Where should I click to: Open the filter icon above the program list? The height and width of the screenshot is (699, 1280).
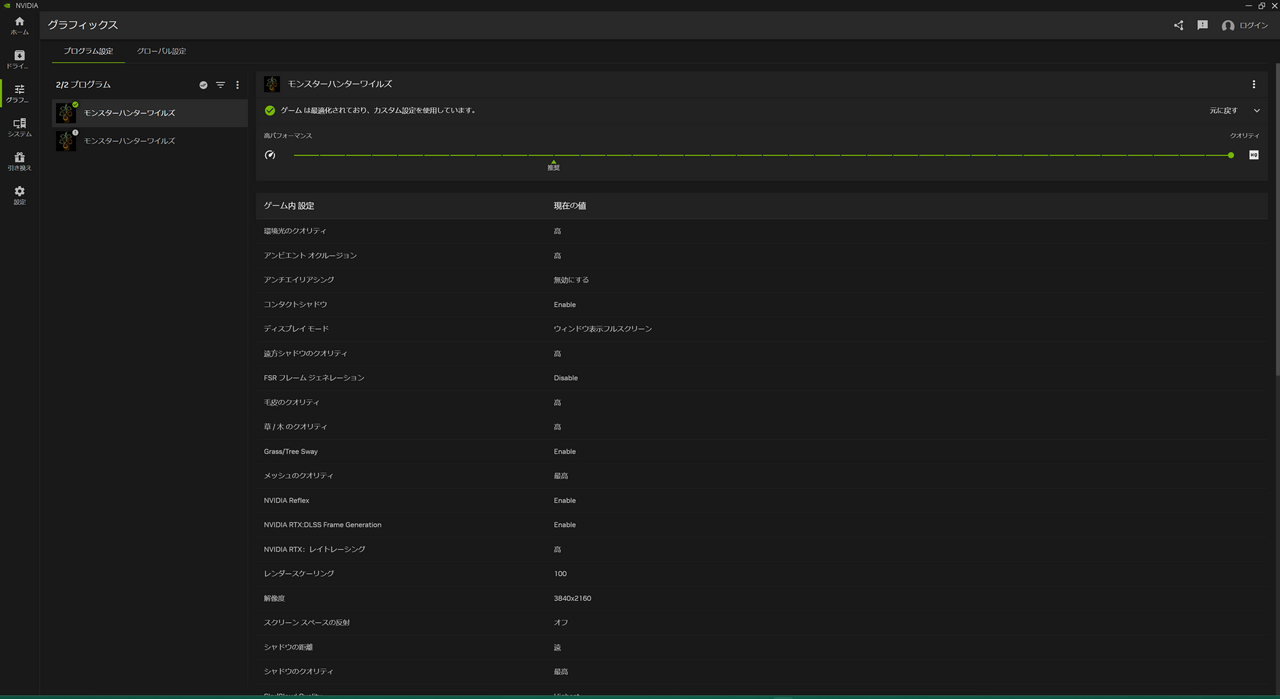pyautogui.click(x=220, y=85)
